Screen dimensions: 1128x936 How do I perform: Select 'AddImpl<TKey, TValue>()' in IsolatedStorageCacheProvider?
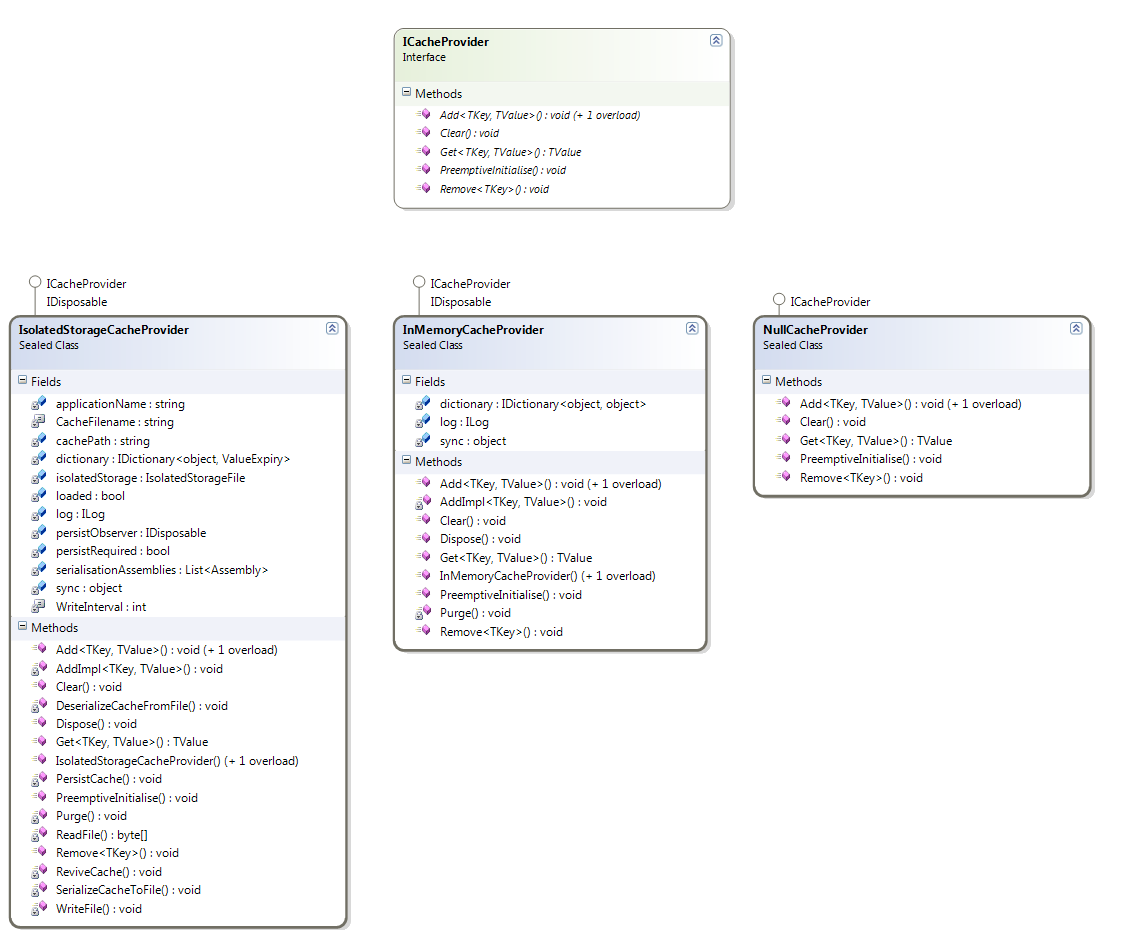point(139,668)
